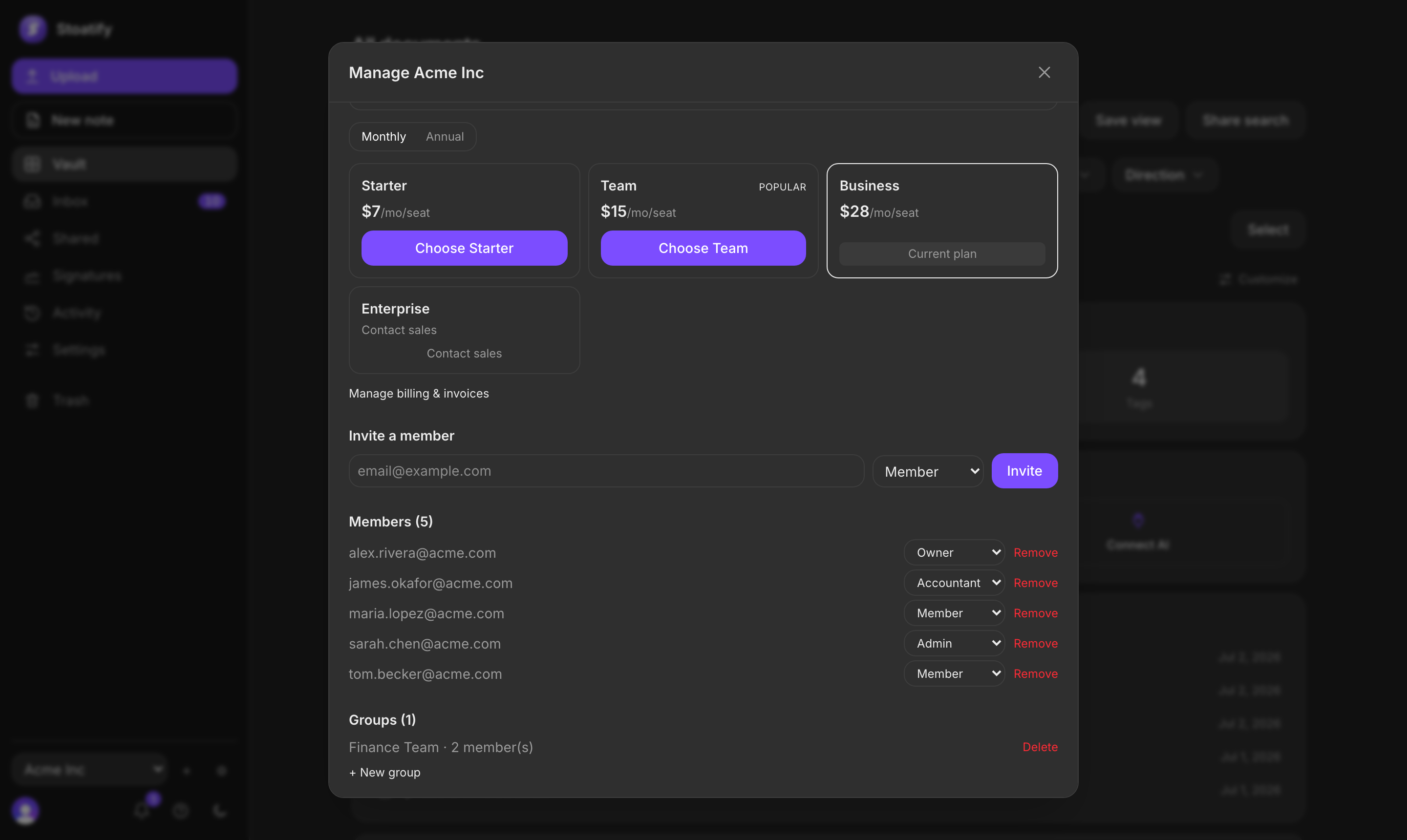This screenshot has width=1407, height=840.
Task: Open notifications bell icon
Action: 142,811
